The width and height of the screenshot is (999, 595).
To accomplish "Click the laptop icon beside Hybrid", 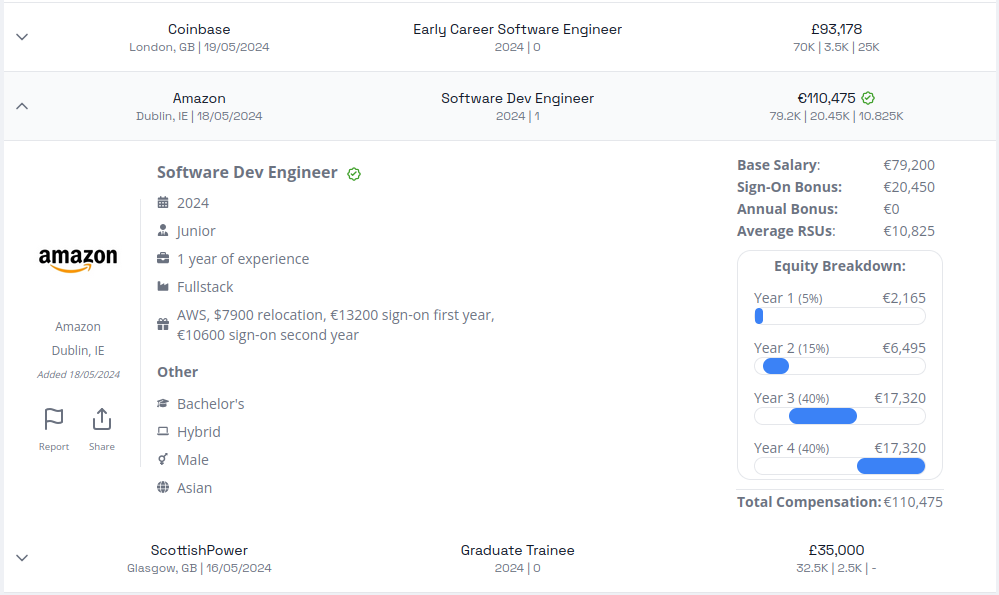I will click(x=163, y=431).
